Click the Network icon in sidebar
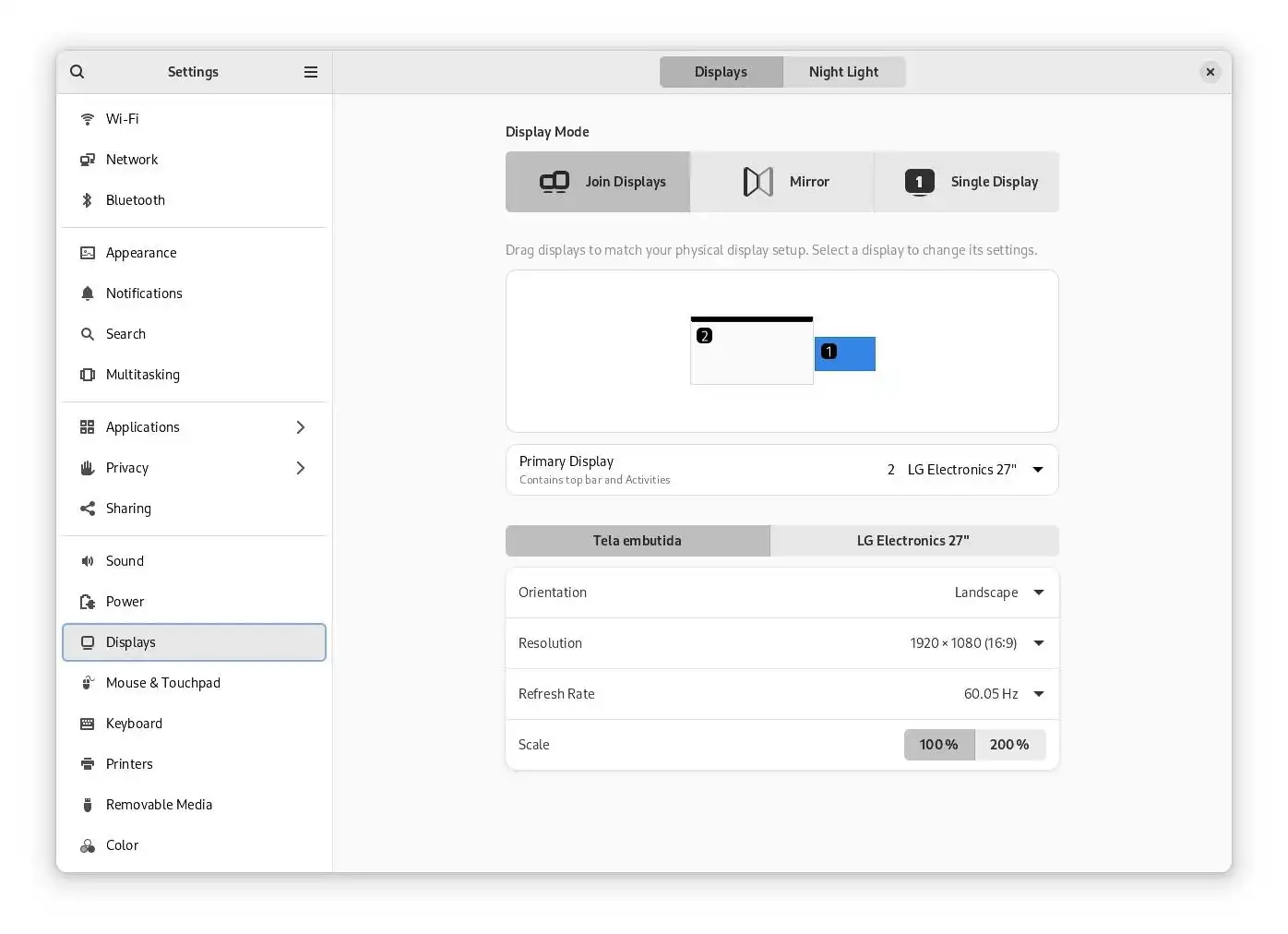 click(88, 160)
